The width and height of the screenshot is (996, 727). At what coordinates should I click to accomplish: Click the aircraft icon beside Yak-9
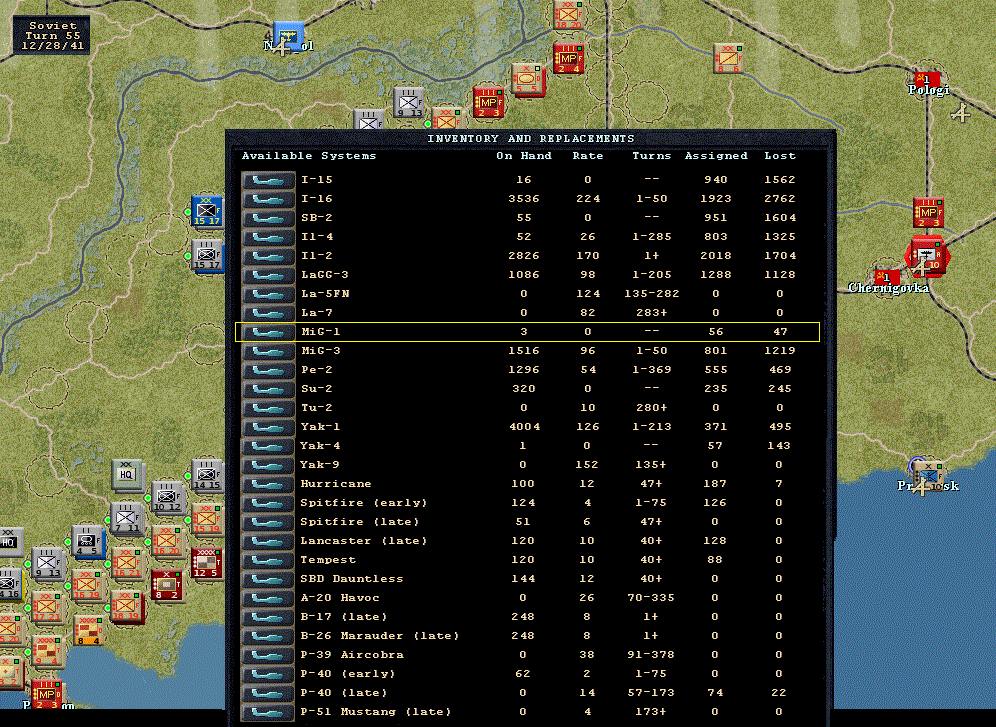268,465
